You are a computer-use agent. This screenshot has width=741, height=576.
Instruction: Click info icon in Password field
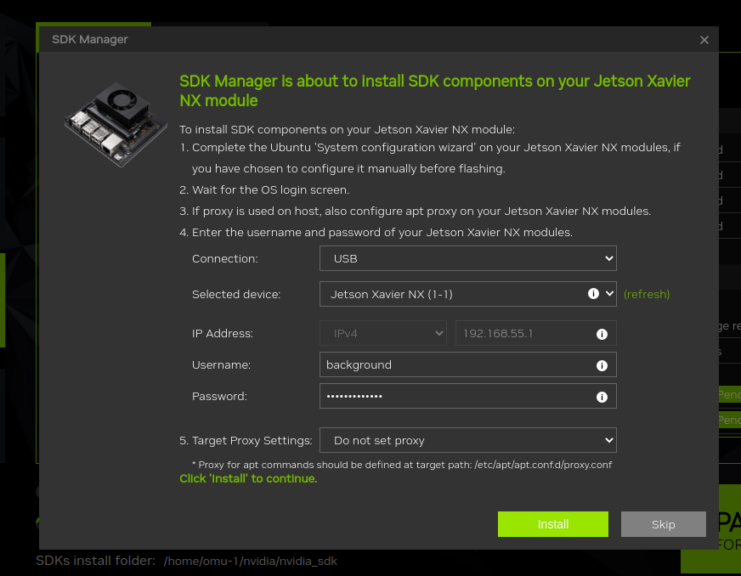tap(602, 397)
